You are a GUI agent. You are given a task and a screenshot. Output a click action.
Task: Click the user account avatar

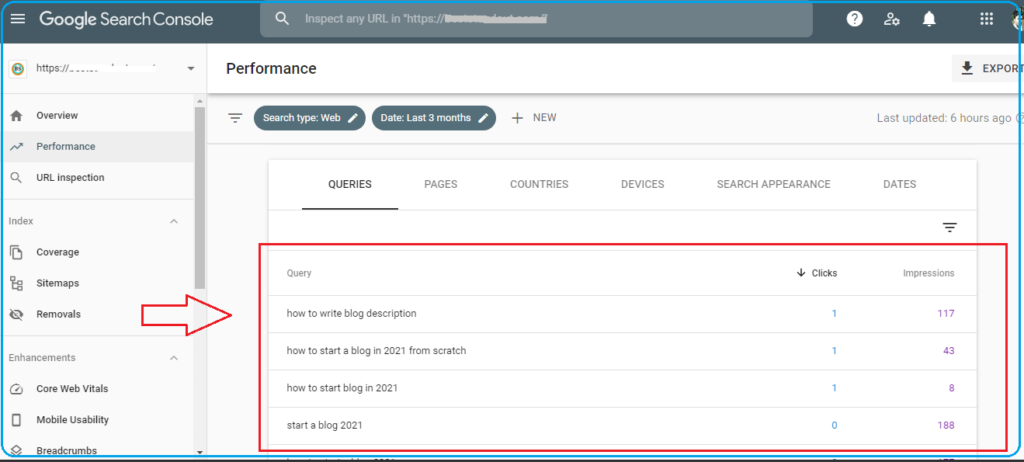(x=1017, y=20)
